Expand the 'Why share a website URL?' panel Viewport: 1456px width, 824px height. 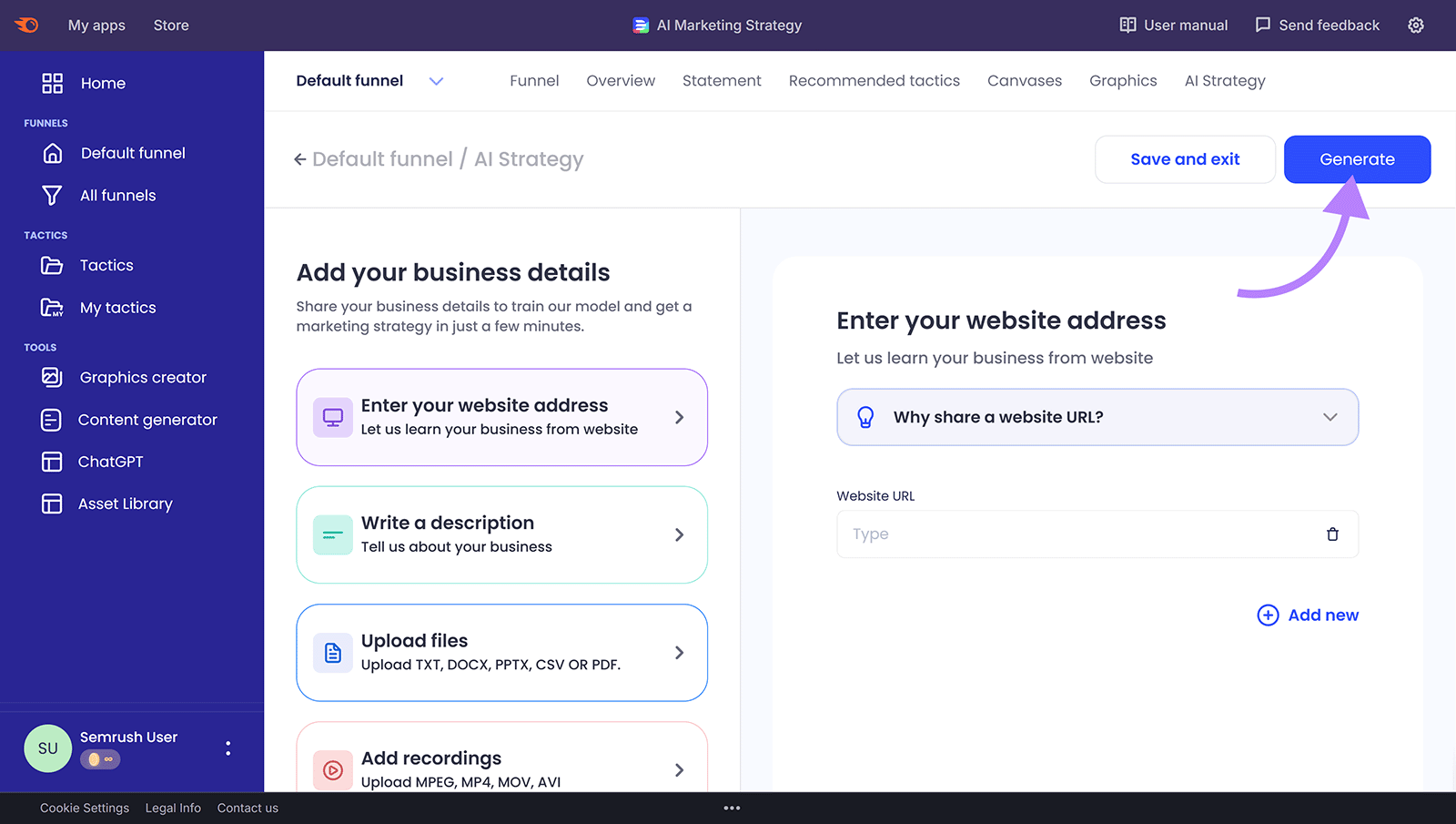point(1097,417)
